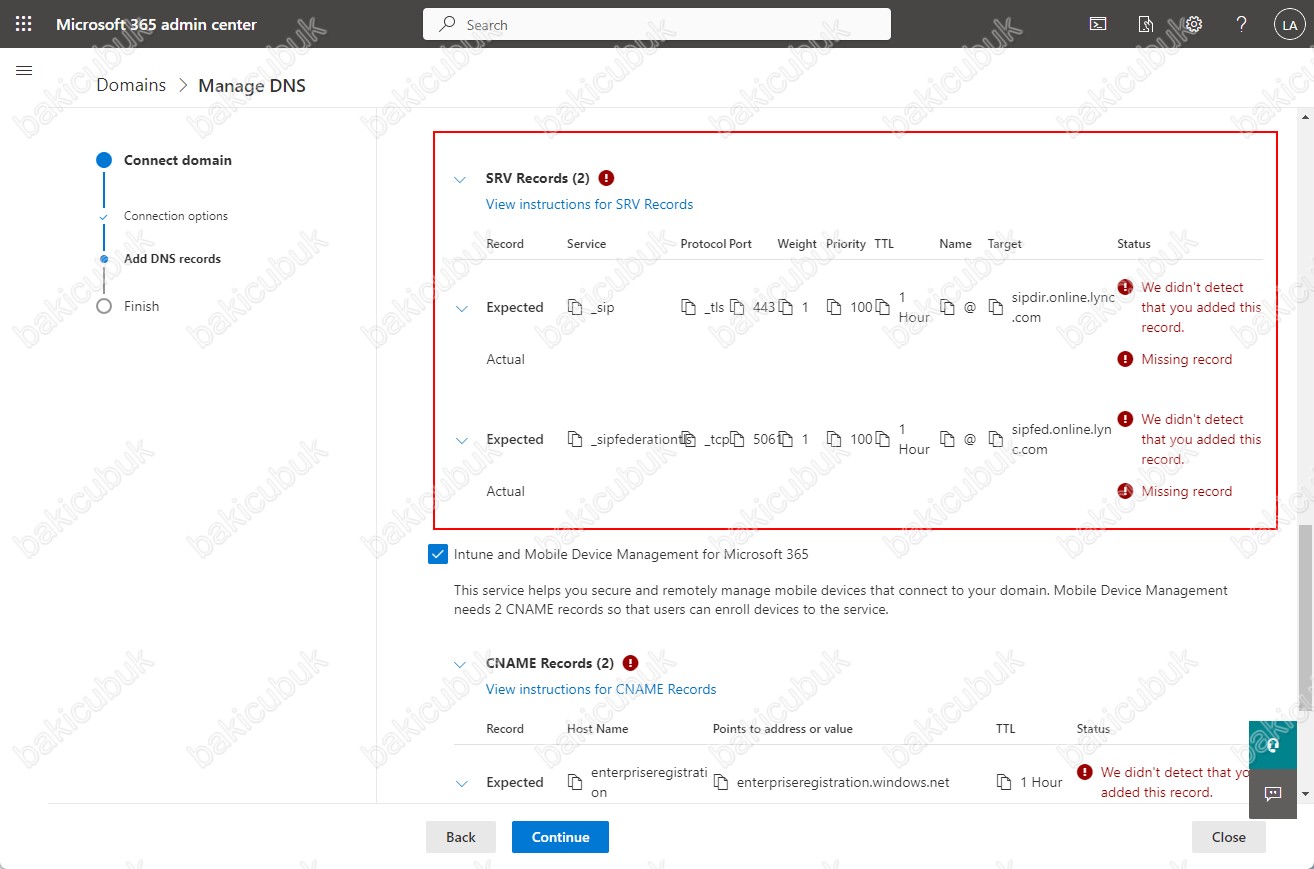The width and height of the screenshot is (1314, 869).
Task: Copy the enterpriseregistration.windows.net value
Action: tap(721, 782)
